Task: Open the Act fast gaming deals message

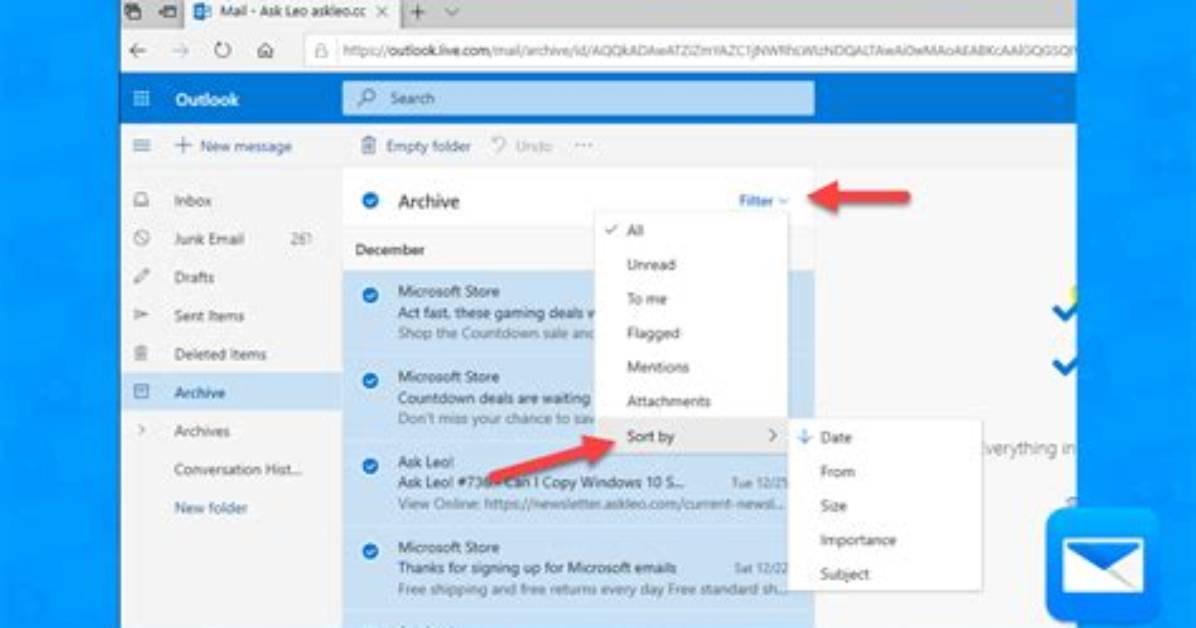Action: pos(469,313)
